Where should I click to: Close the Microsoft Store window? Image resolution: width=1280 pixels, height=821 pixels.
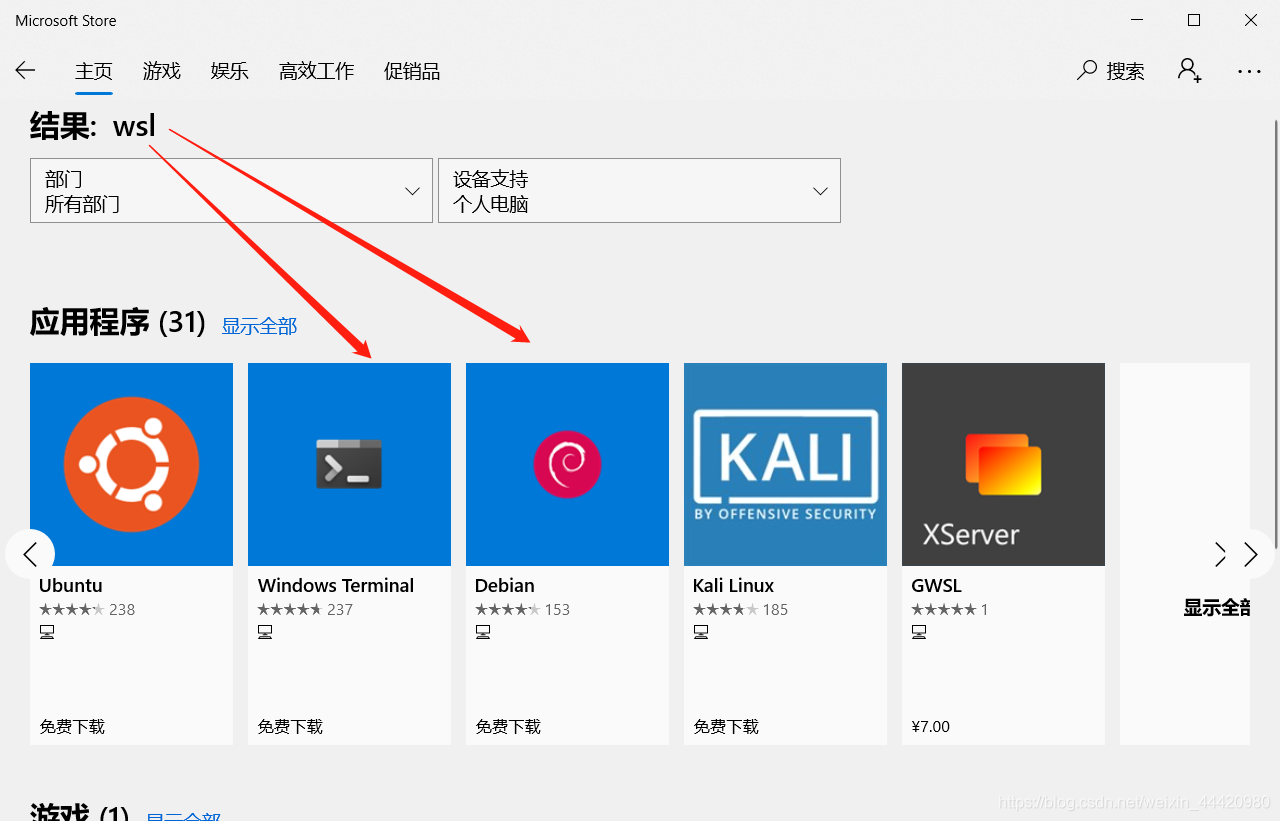pyautogui.click(x=1251, y=20)
